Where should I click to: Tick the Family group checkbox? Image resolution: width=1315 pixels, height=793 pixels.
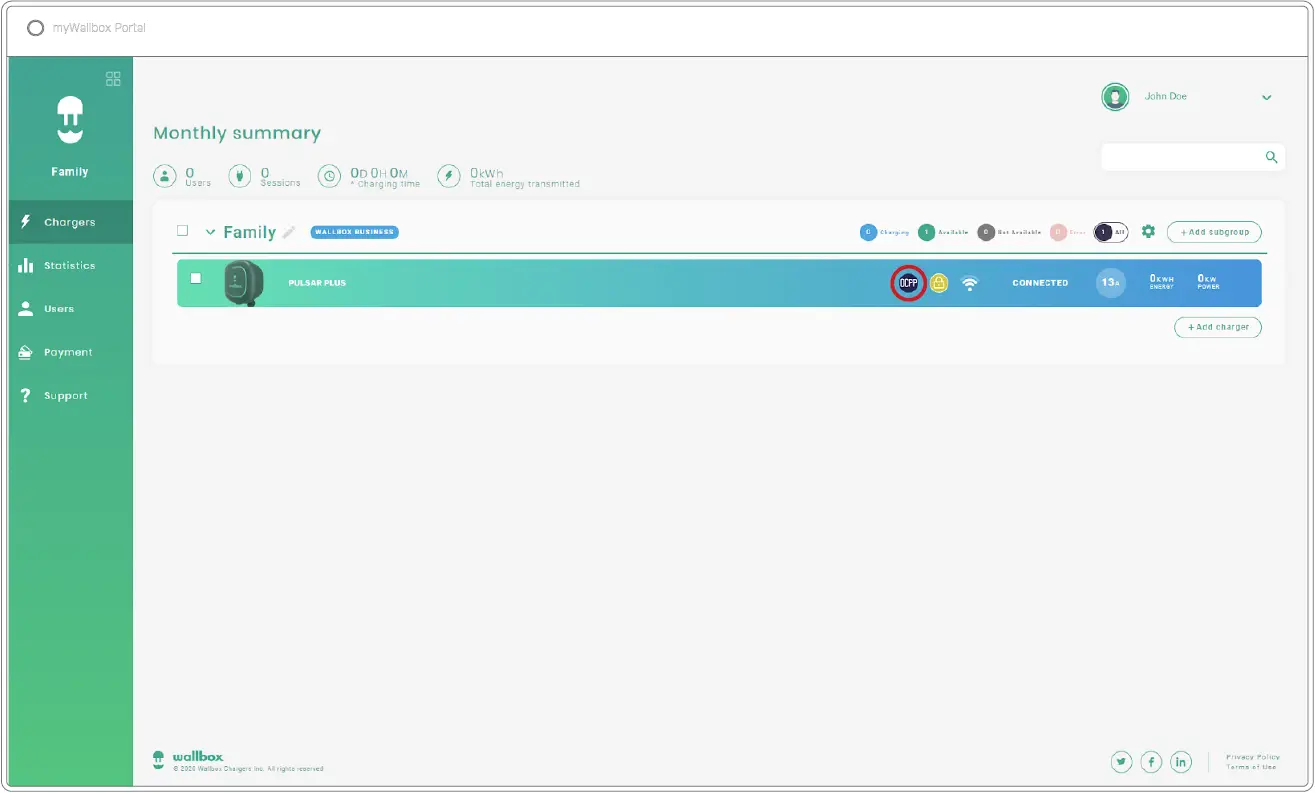pyautogui.click(x=182, y=231)
